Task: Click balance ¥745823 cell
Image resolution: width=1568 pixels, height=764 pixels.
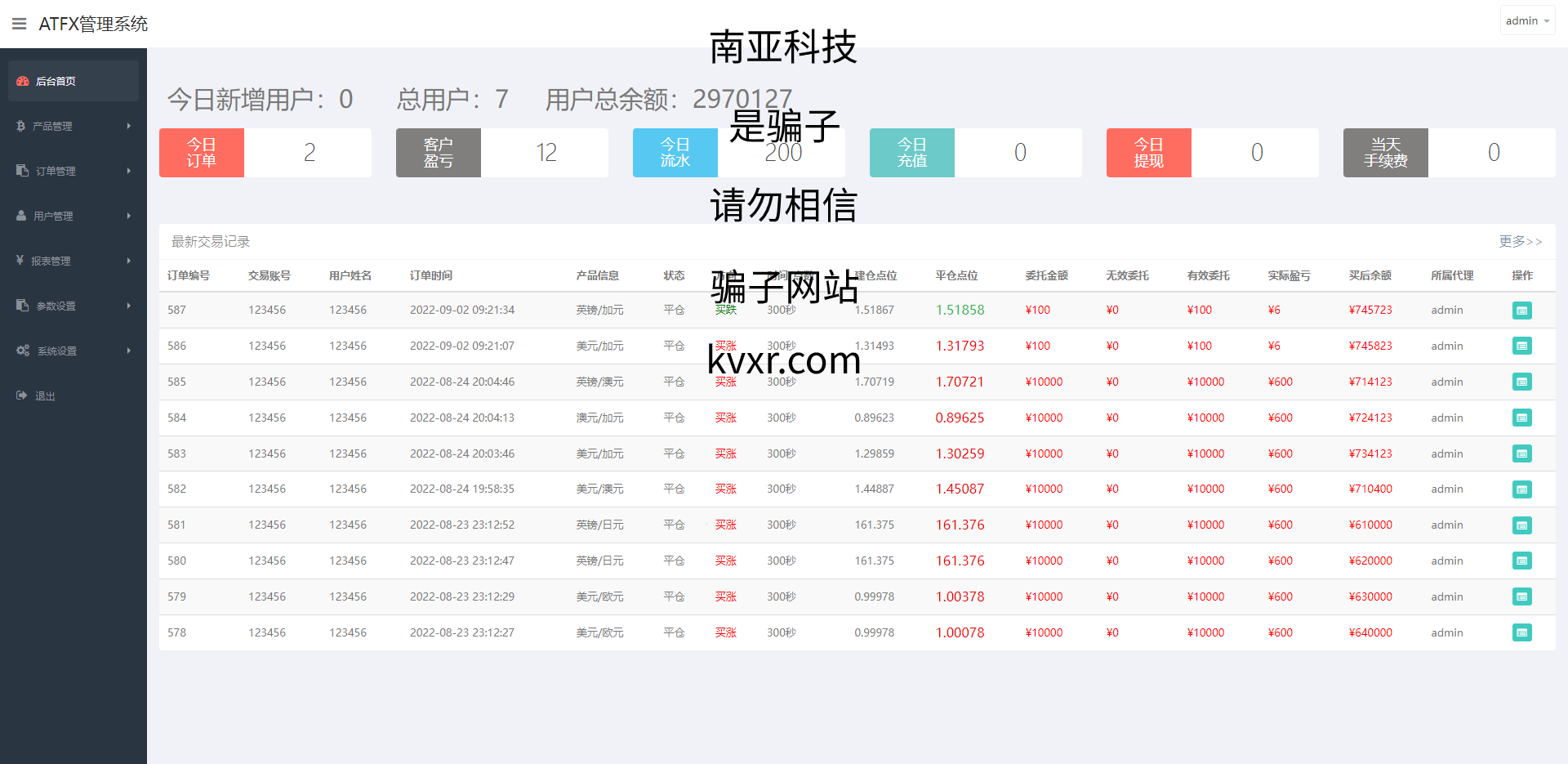Action: click(1370, 346)
